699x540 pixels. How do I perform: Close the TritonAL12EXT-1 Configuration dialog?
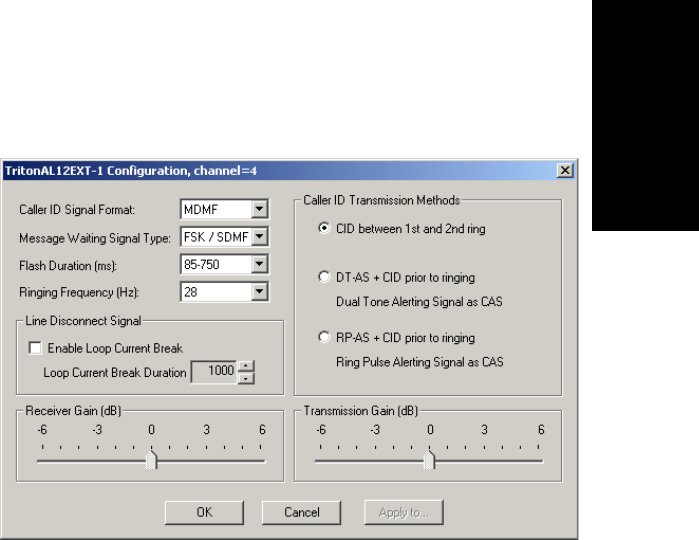click(565, 170)
